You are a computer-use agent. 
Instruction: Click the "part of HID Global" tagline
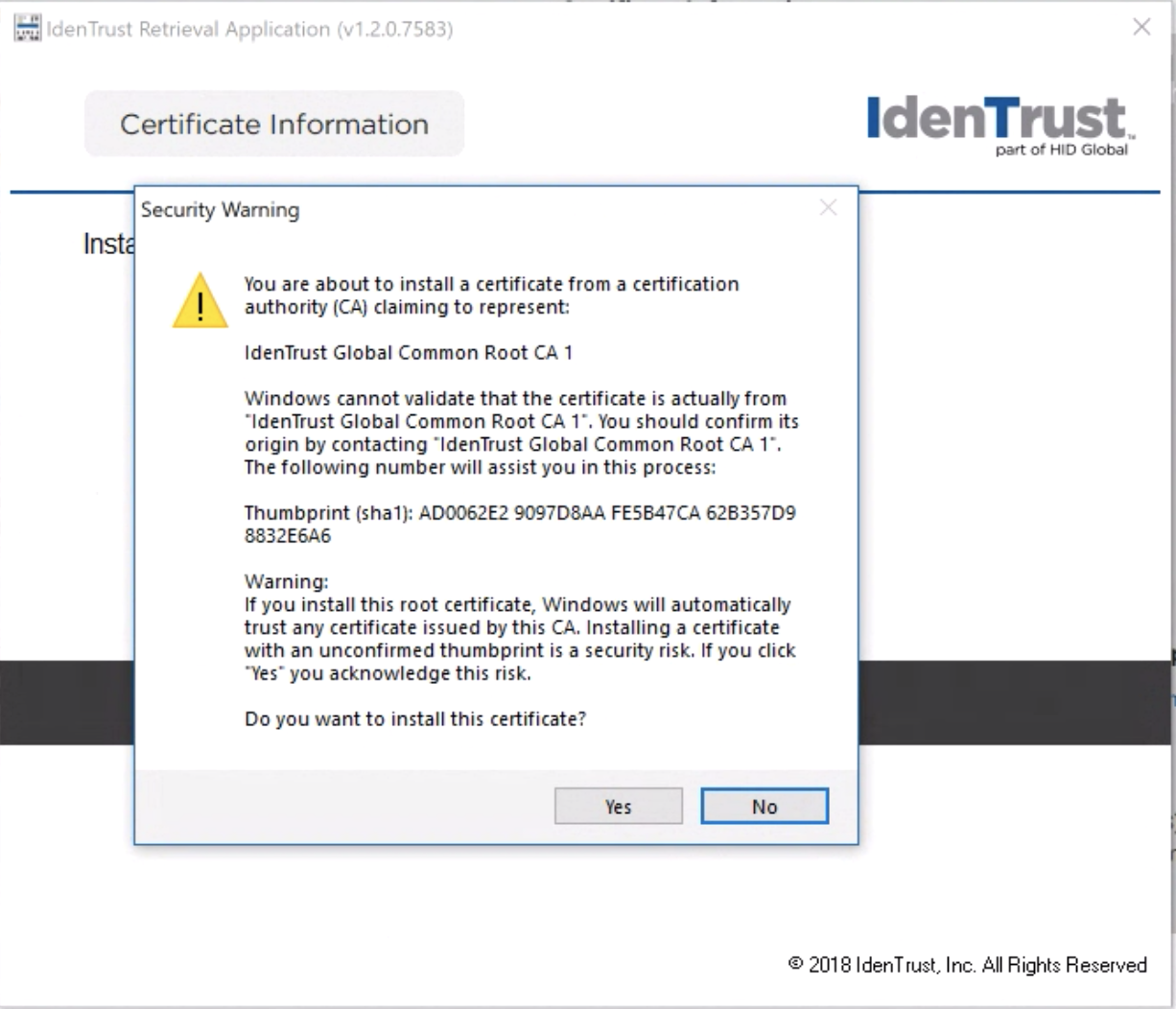1062,150
